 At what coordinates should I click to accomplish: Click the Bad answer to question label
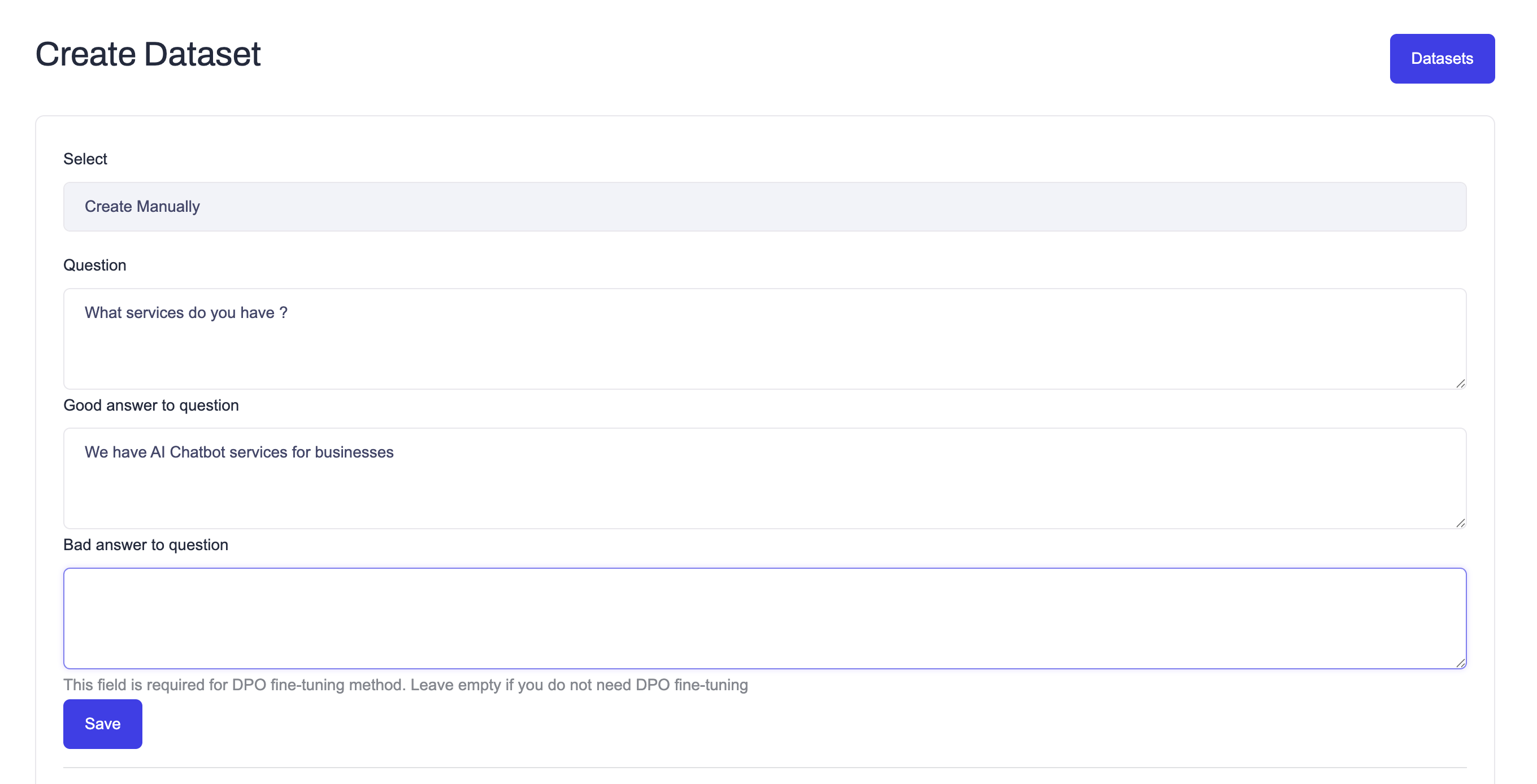[x=146, y=545]
